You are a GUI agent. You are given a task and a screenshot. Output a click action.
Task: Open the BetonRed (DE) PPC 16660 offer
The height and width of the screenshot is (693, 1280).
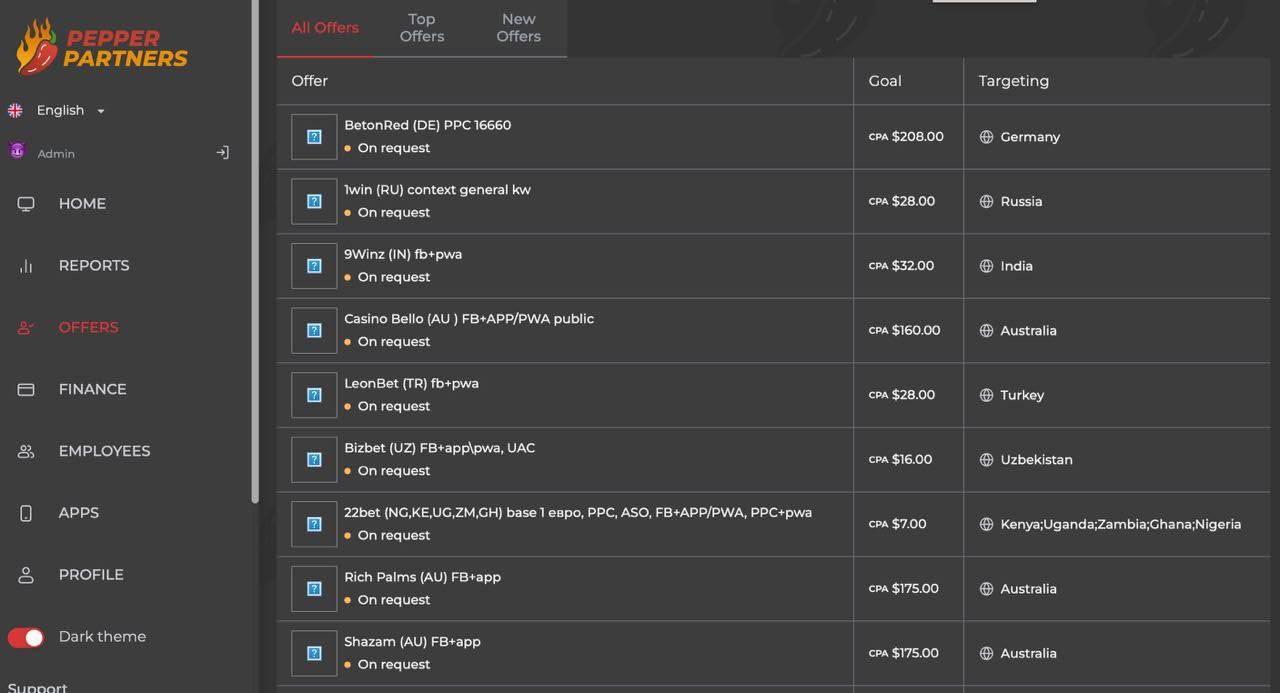427,125
